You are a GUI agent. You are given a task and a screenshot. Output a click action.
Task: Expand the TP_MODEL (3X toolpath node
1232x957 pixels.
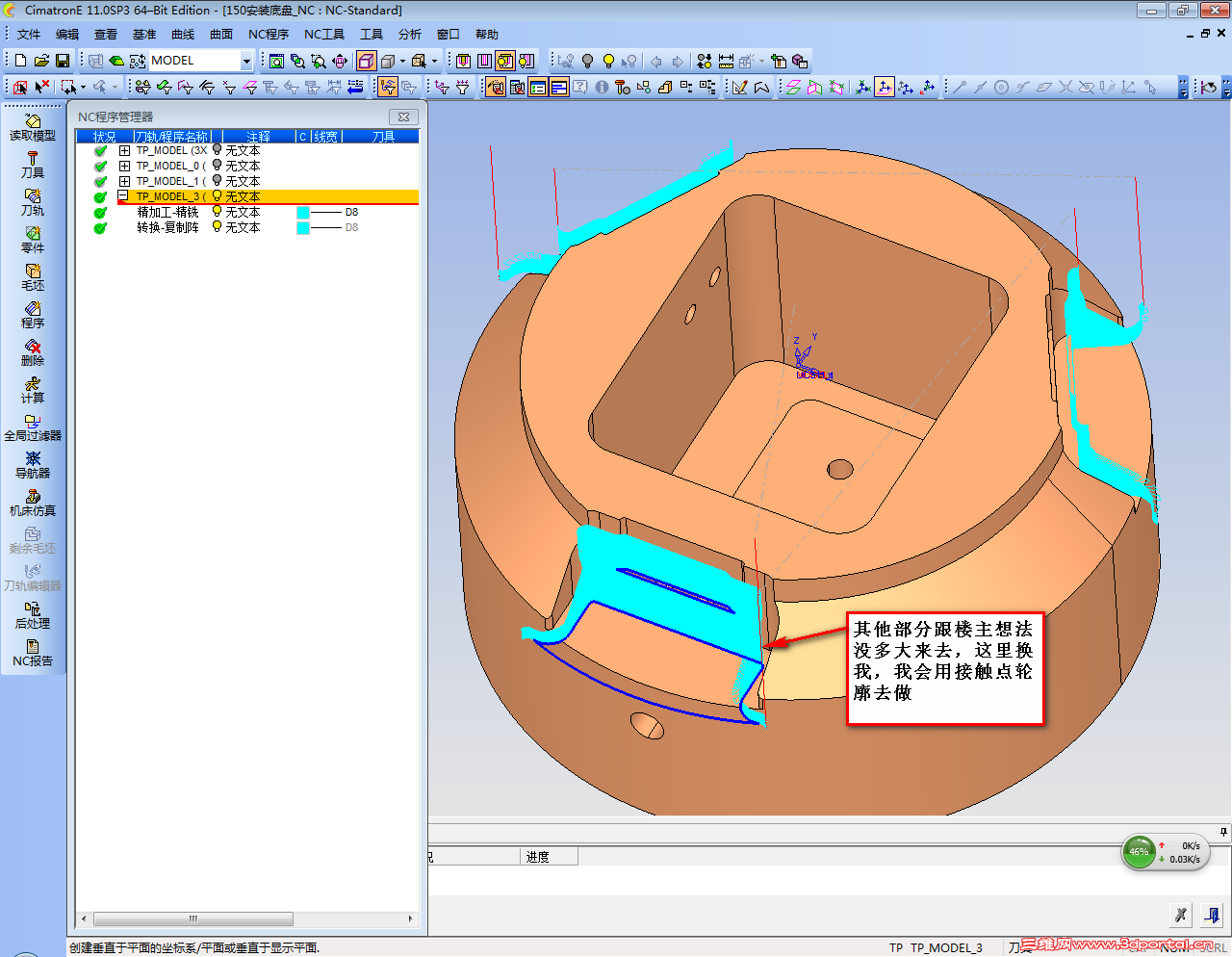(x=124, y=150)
